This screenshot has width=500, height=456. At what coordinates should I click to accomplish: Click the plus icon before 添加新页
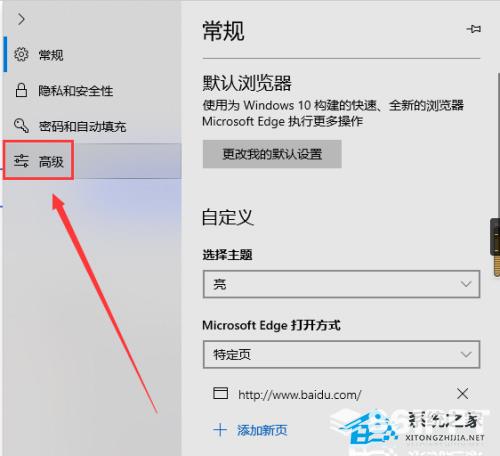(x=220, y=430)
